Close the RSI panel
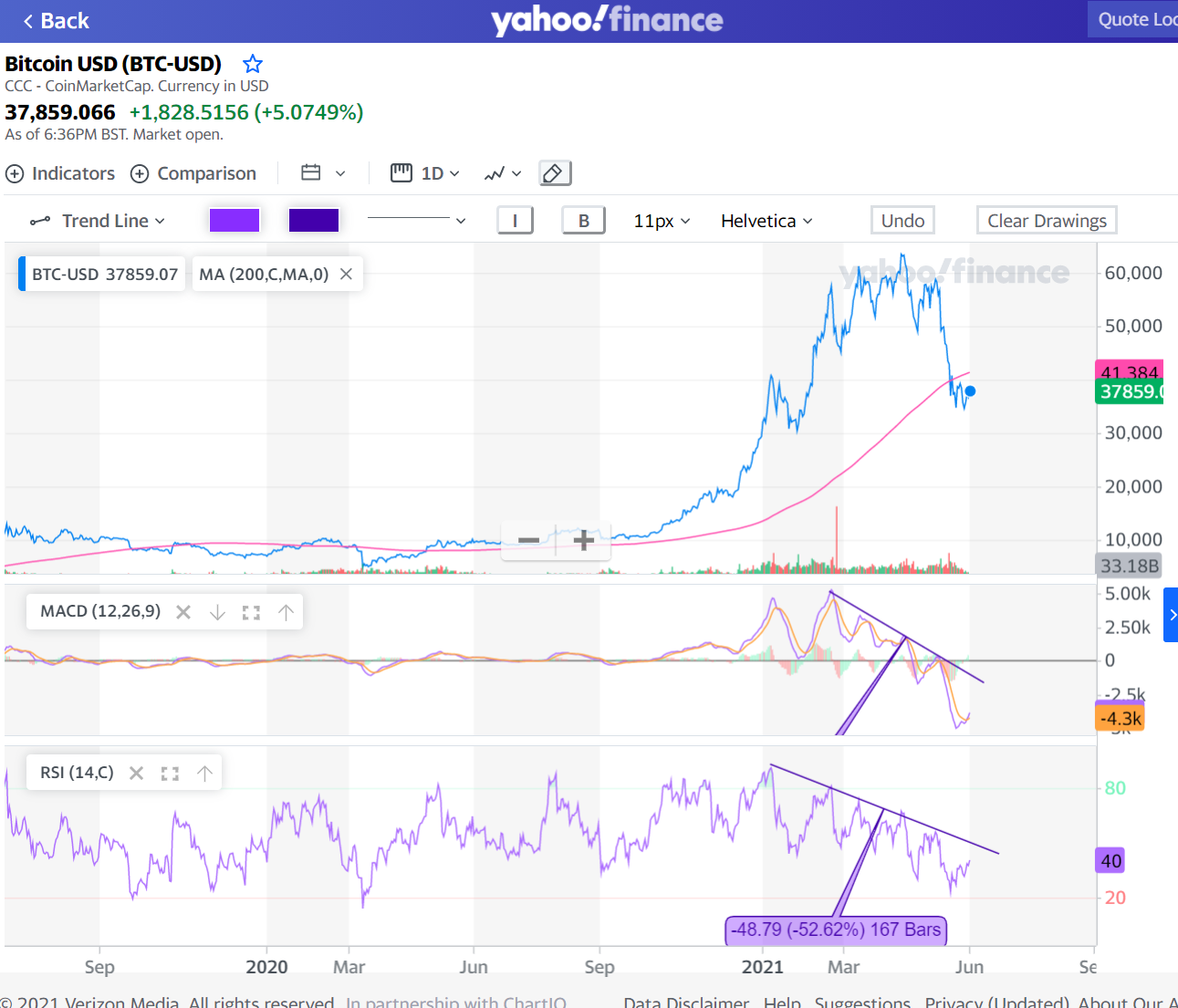Image resolution: width=1178 pixels, height=1008 pixels. pyautogui.click(x=137, y=774)
